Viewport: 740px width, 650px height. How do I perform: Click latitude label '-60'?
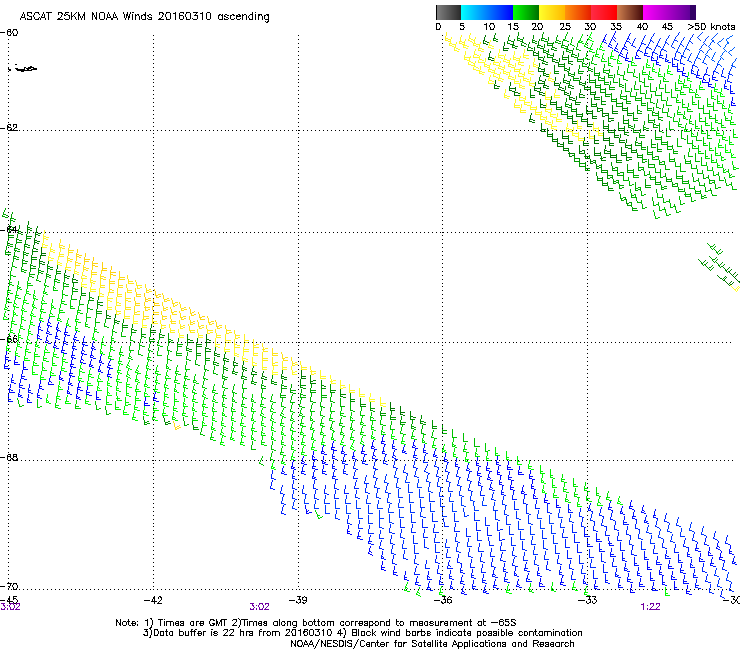tap(9, 33)
